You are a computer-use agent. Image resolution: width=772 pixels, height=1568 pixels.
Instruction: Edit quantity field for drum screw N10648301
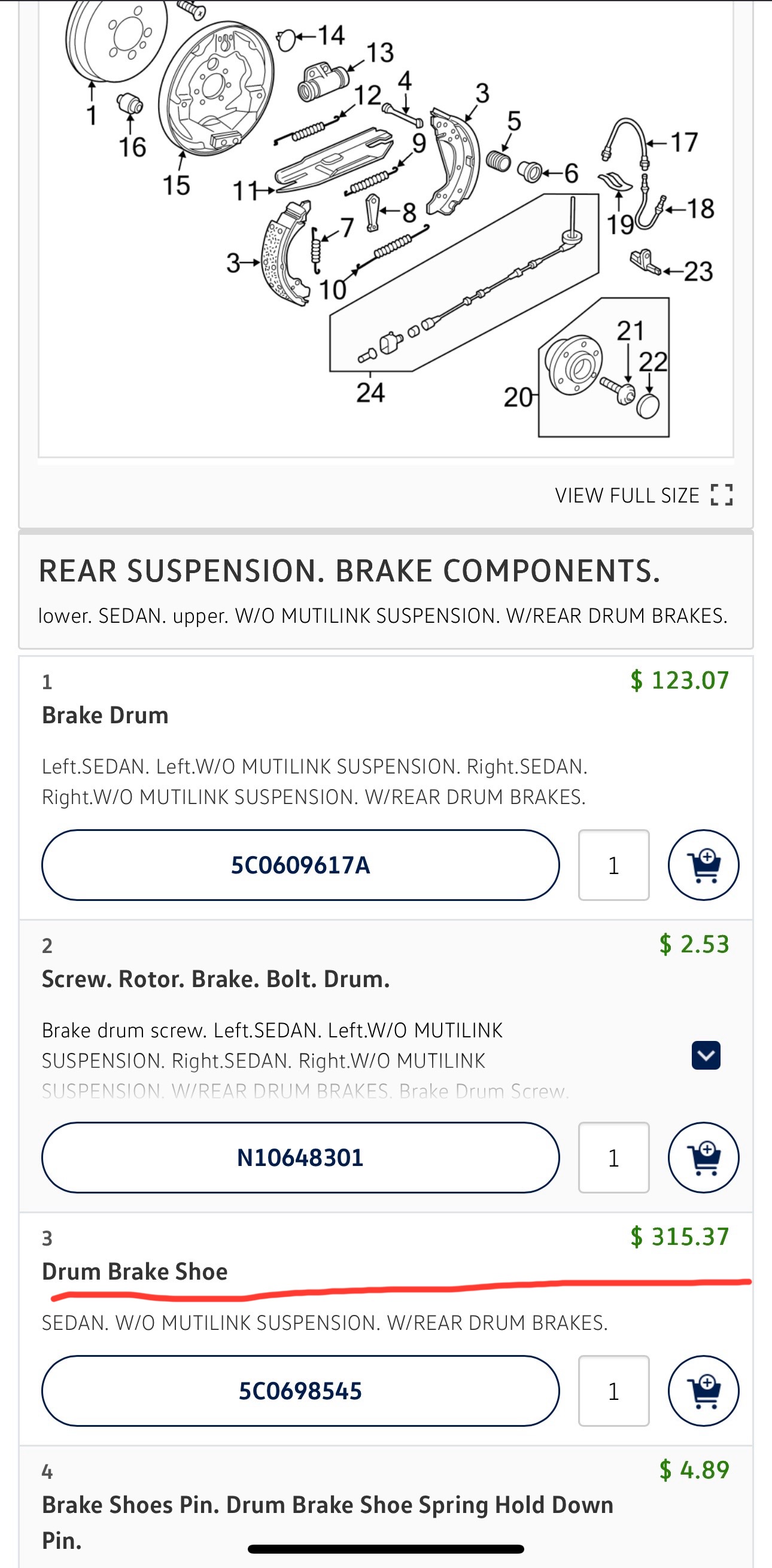coord(613,1157)
